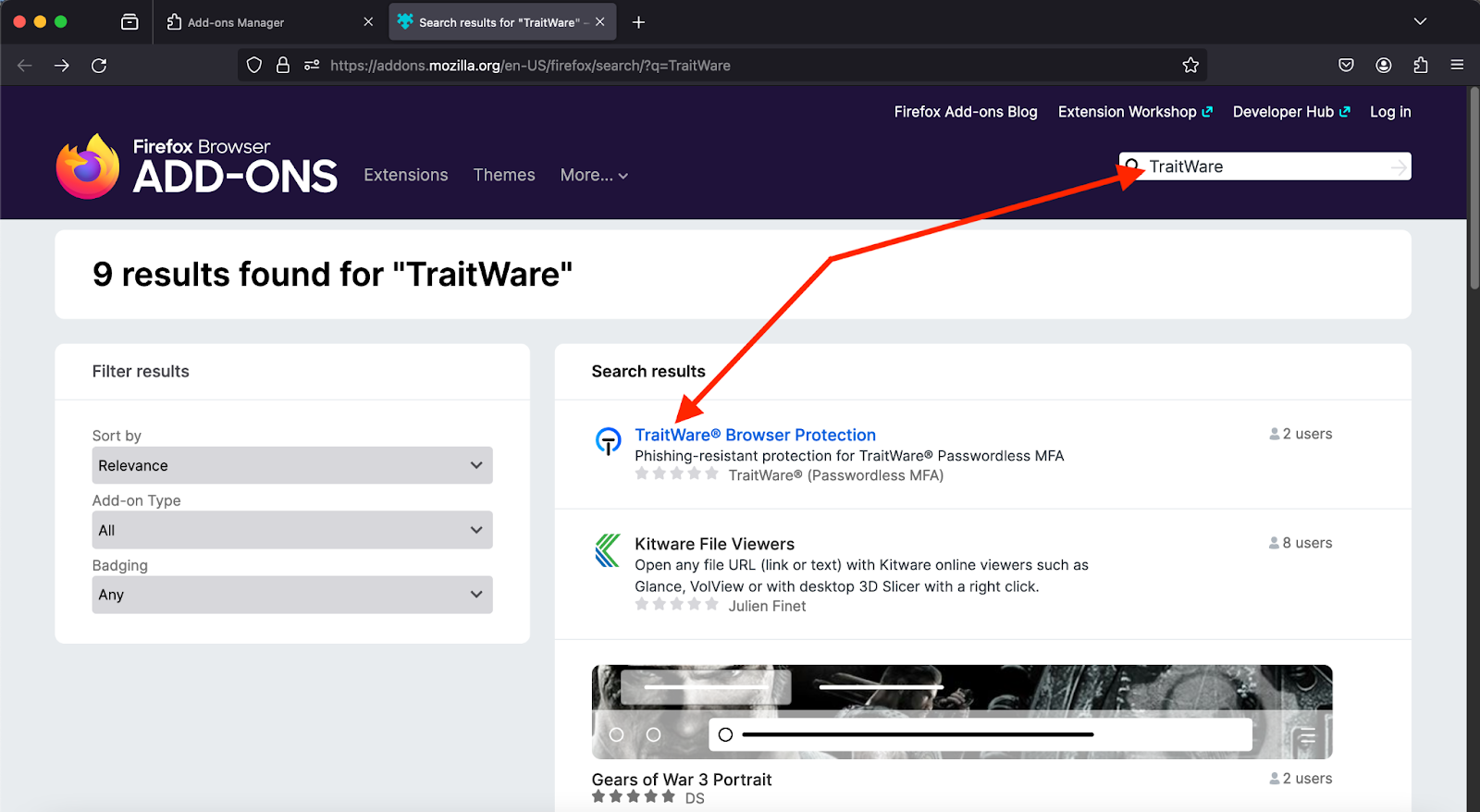Click Julien Finet author name
The height and width of the screenshot is (812, 1480).
[x=767, y=606]
